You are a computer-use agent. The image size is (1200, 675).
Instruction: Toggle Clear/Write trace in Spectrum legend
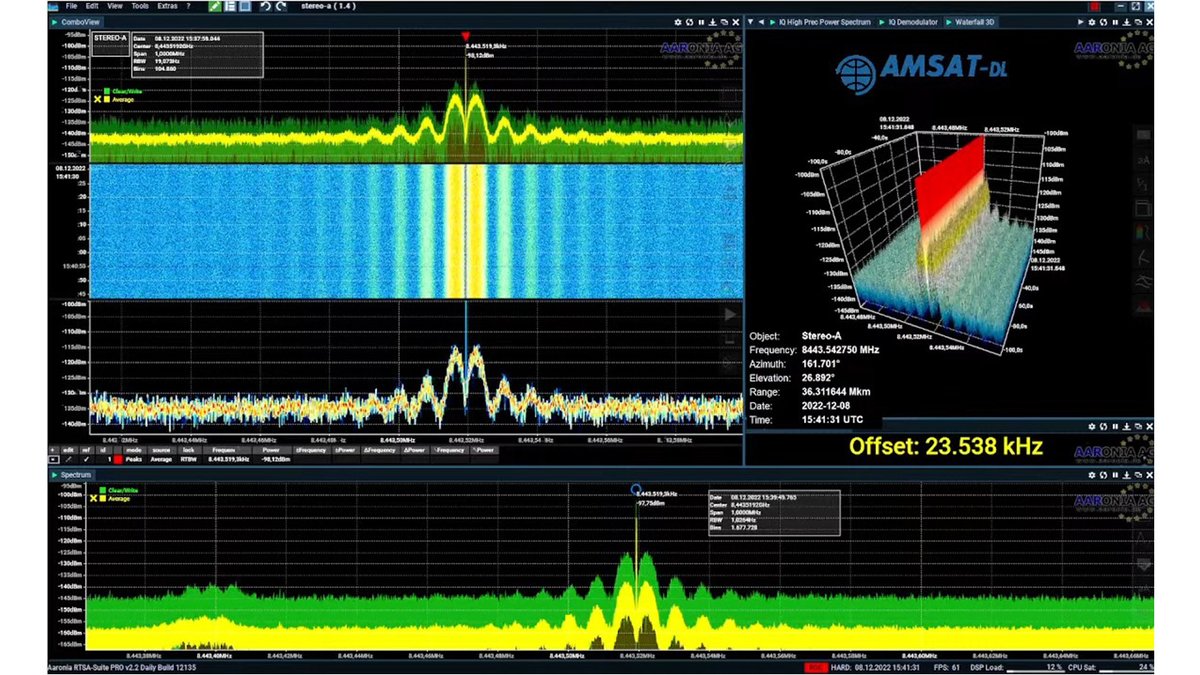coord(117,490)
